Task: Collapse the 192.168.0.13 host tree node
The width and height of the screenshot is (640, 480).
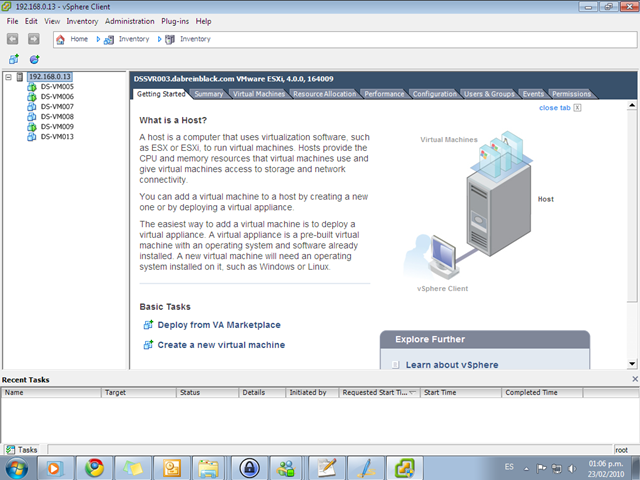Action: (9, 77)
